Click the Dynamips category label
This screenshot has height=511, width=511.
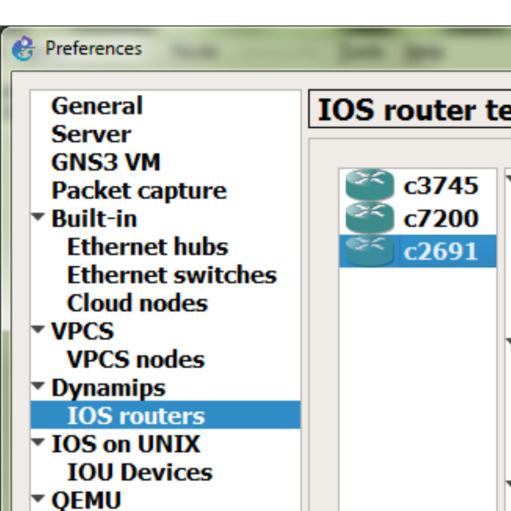[x=108, y=388]
